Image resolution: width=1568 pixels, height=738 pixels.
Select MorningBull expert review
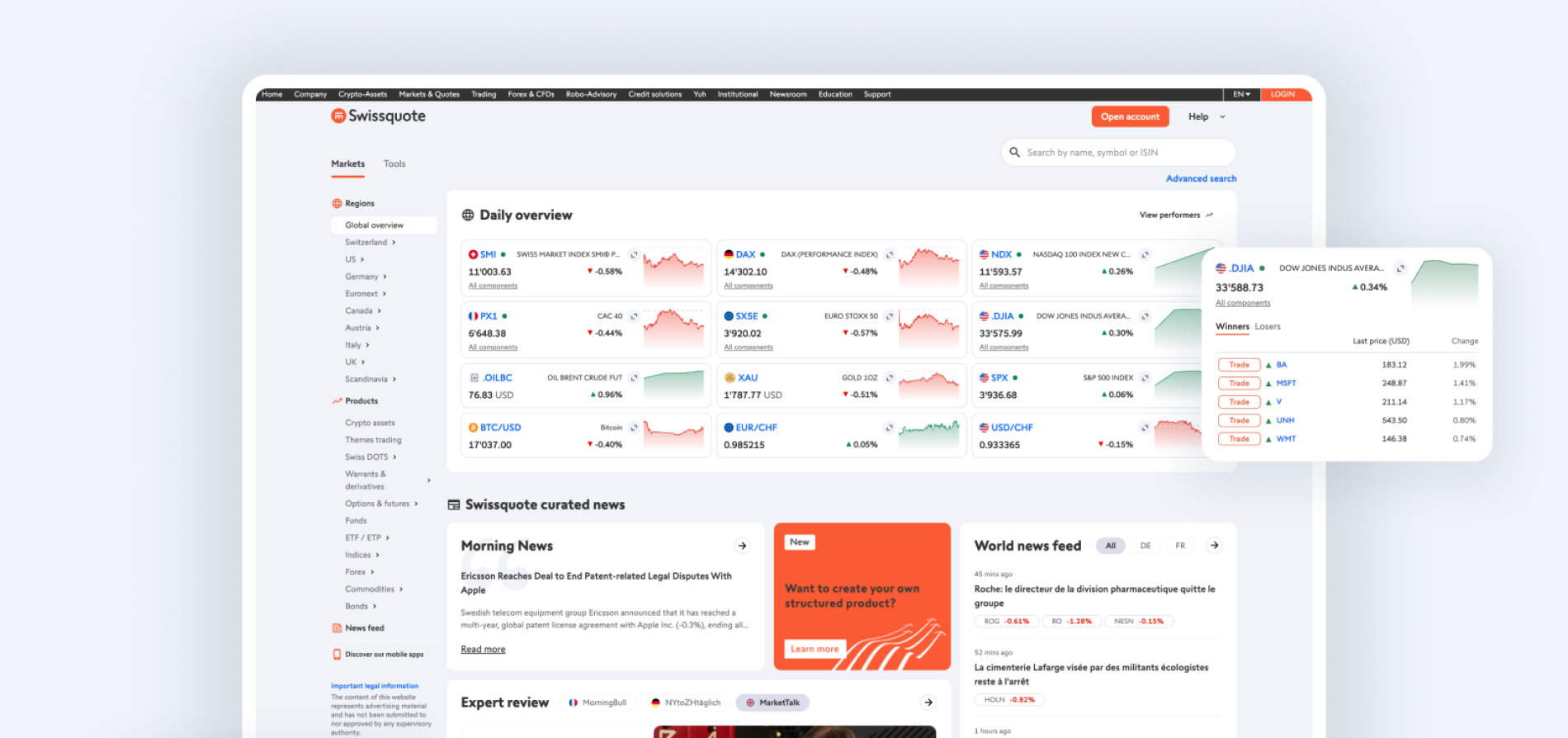click(x=597, y=703)
